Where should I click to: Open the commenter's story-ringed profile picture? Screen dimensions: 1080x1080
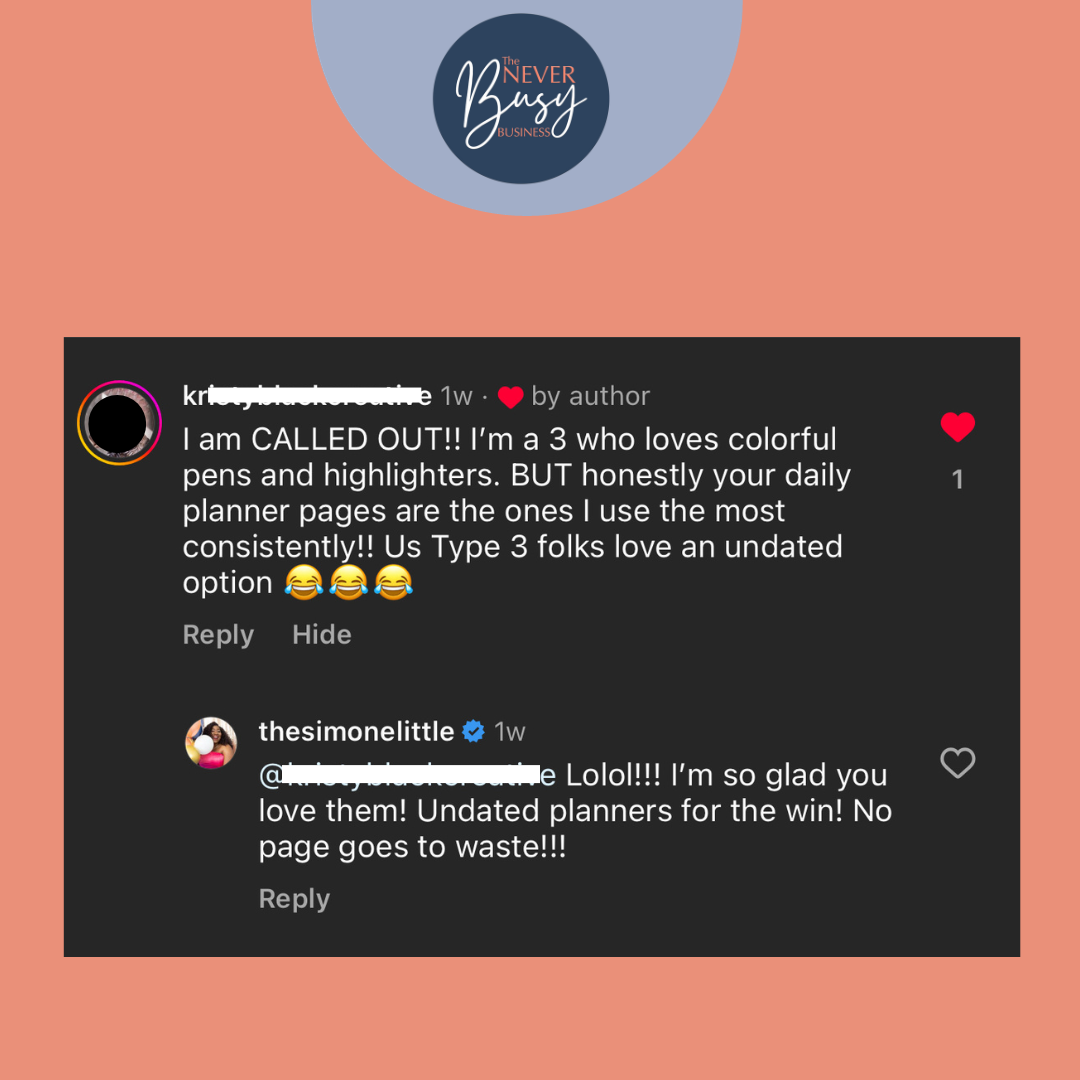(x=119, y=422)
